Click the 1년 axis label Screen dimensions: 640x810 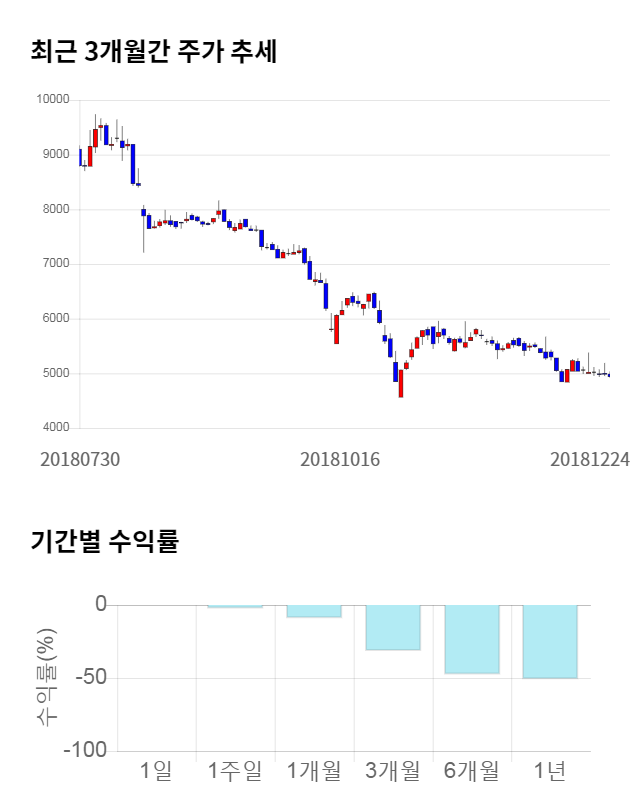pos(550,771)
